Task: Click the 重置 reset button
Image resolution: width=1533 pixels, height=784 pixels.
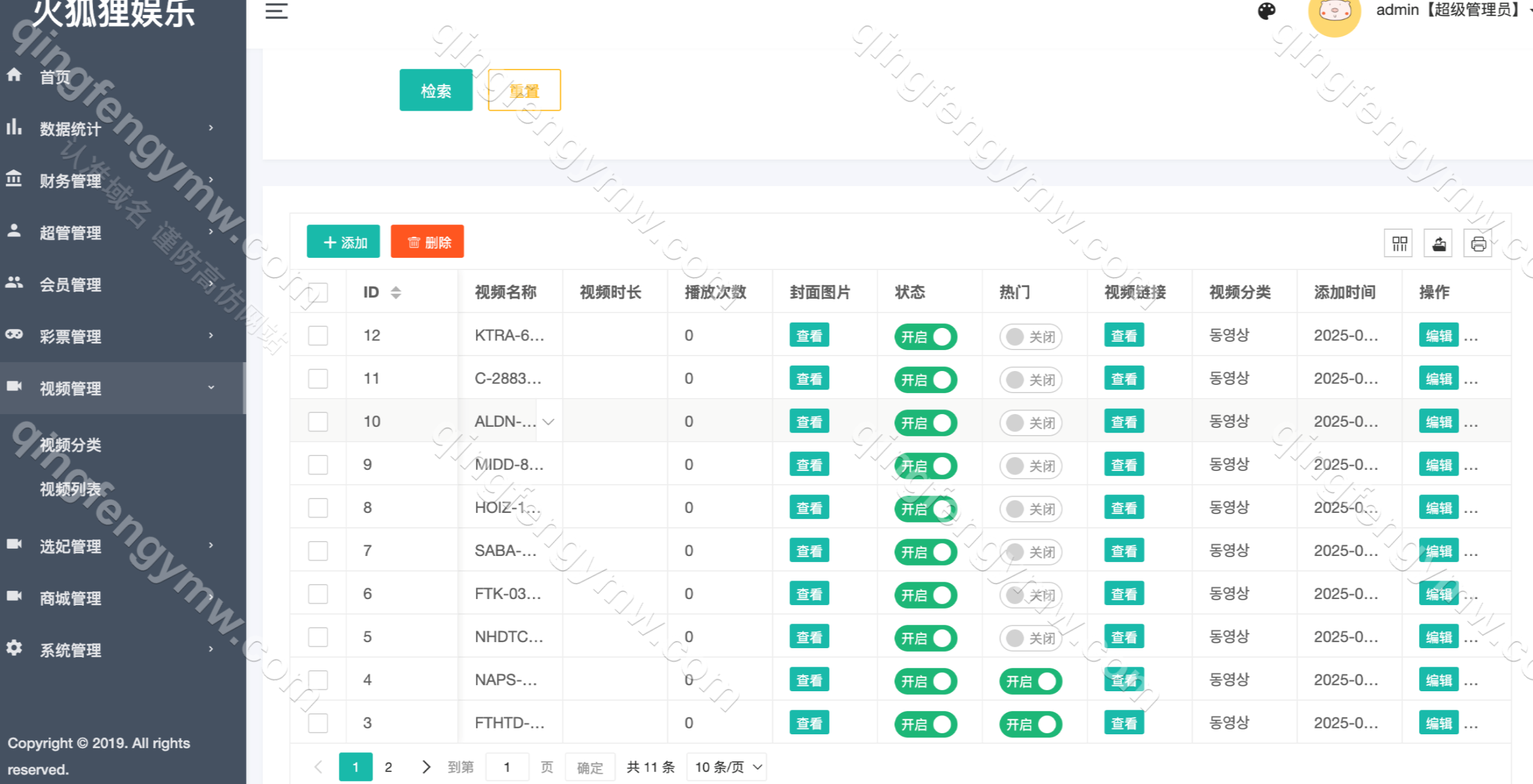Action: tap(524, 90)
